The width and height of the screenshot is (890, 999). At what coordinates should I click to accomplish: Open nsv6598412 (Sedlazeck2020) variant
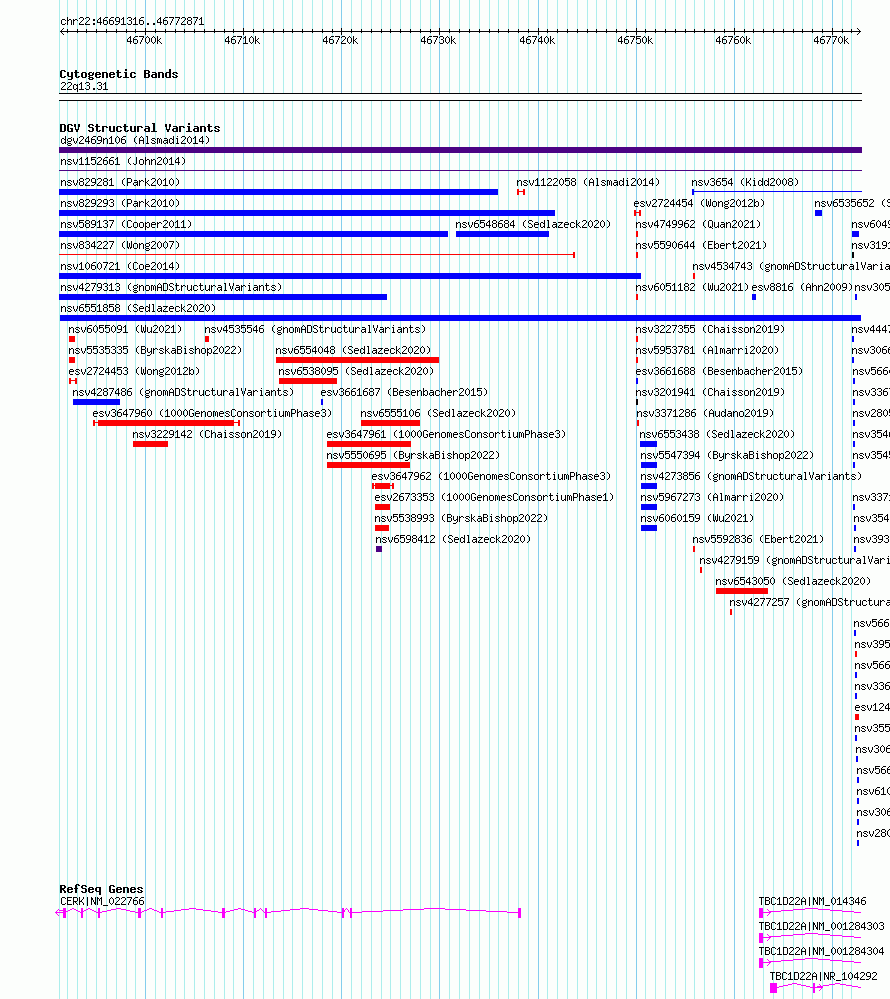453,540
